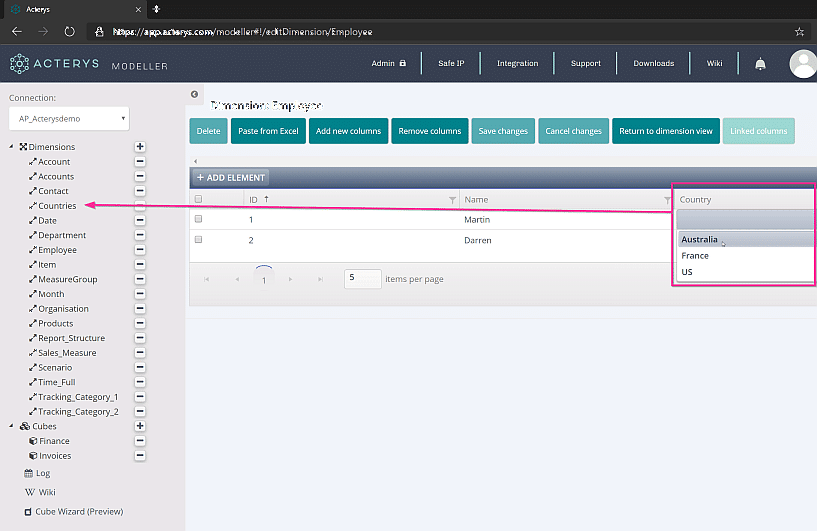817x531 pixels.
Task: Click the minus icon next to Date
Action: [140, 220]
